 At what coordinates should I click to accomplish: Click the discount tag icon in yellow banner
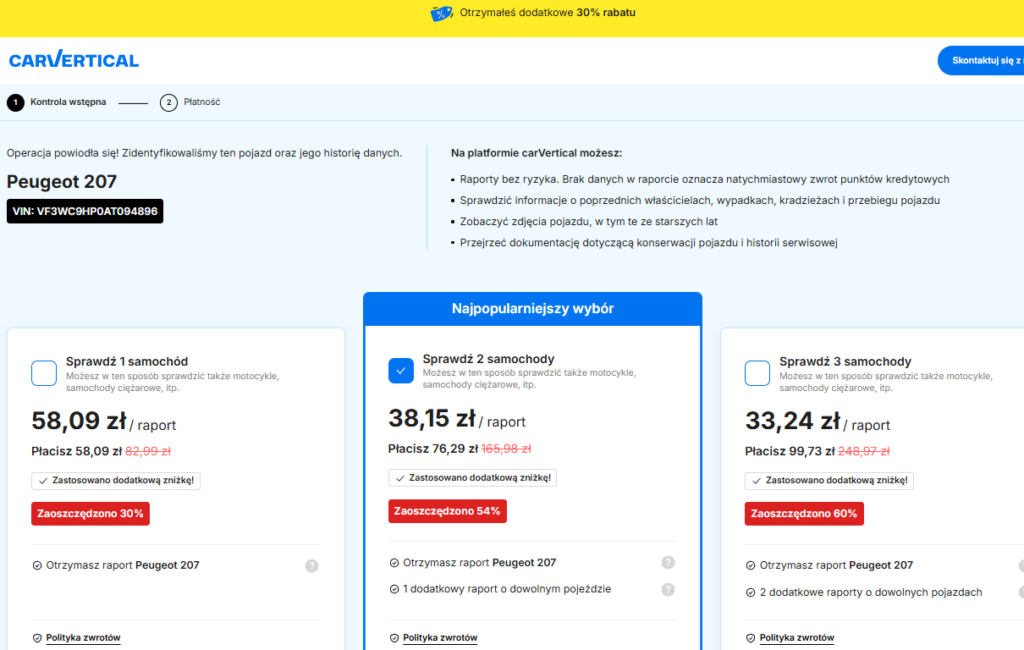tap(441, 13)
